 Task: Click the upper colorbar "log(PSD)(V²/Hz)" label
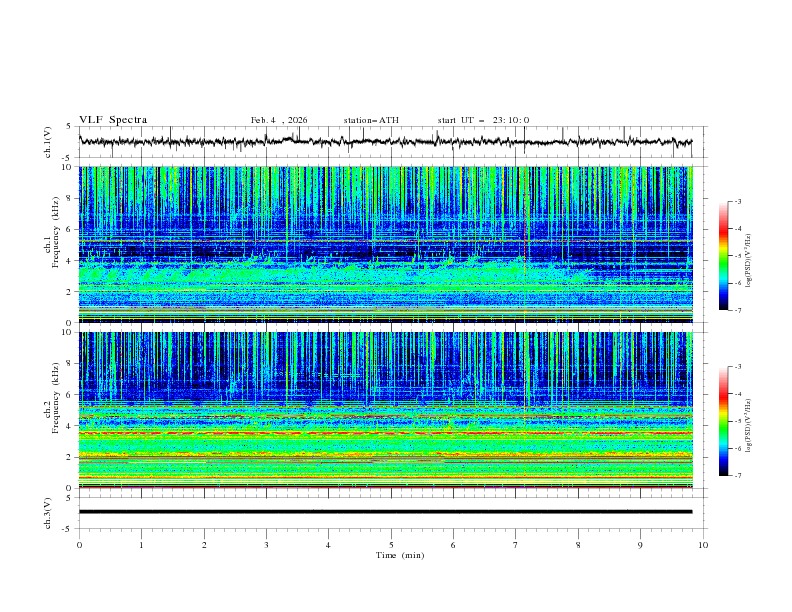click(748, 261)
